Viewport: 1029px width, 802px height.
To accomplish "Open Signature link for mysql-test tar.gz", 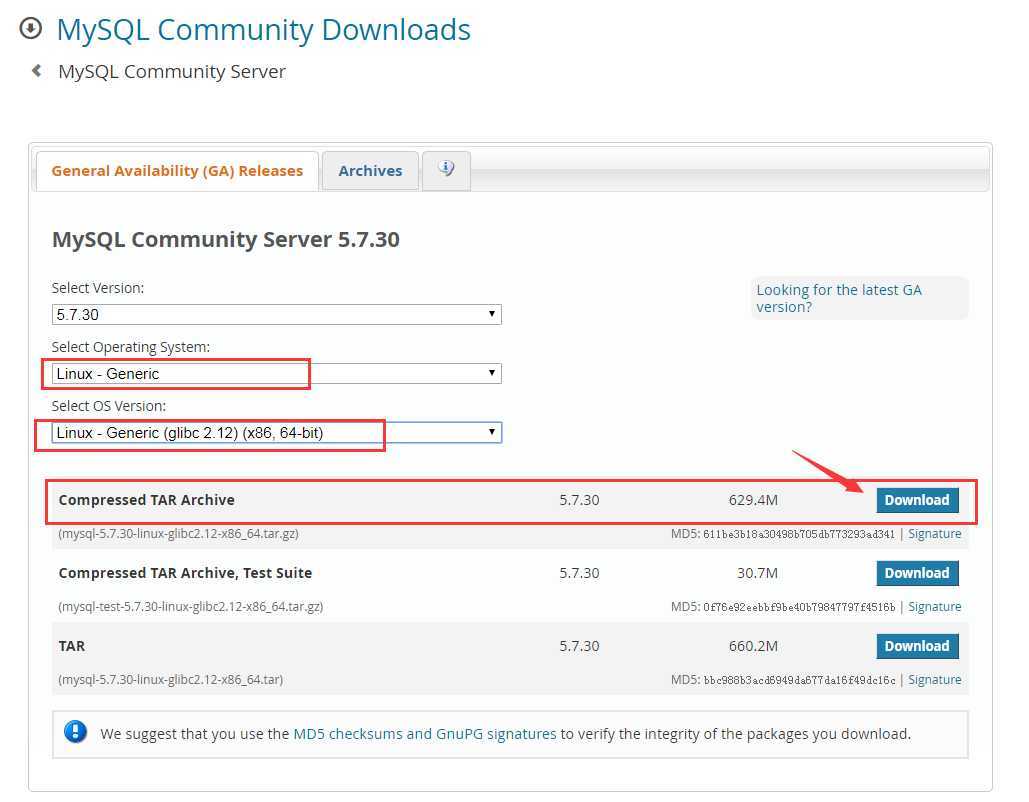I will (x=934, y=606).
